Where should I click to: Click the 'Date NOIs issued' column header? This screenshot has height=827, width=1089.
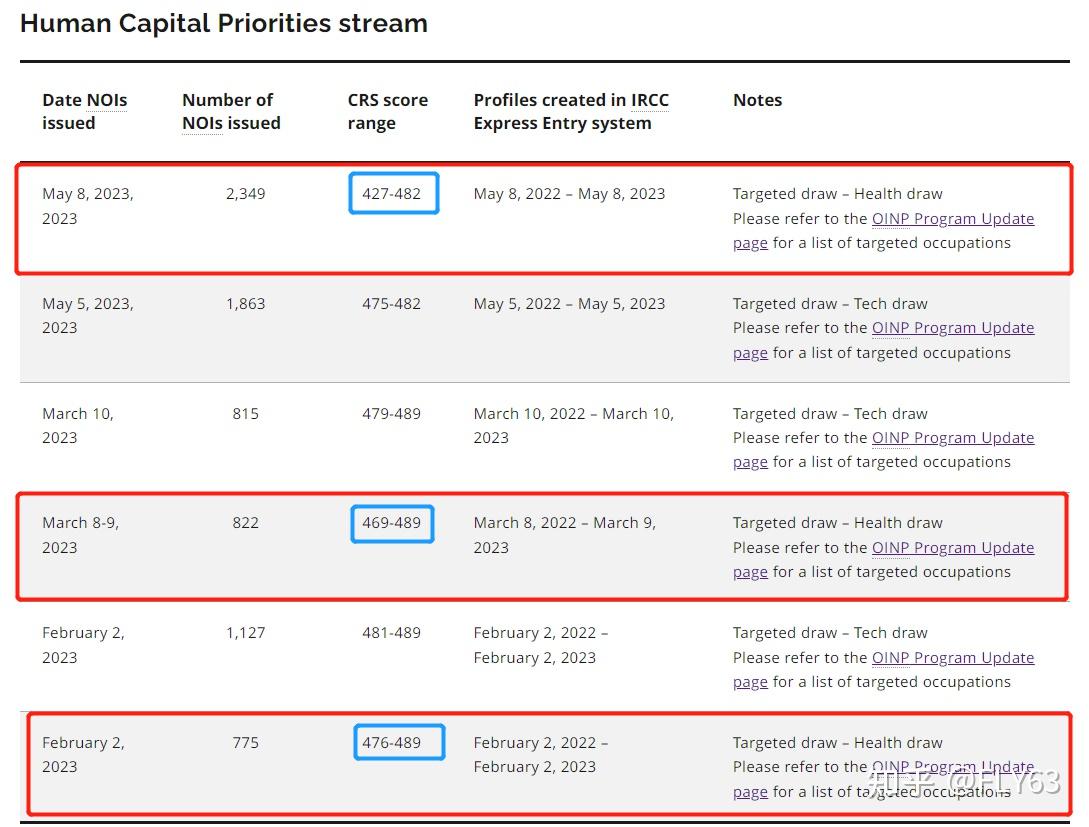[85, 111]
